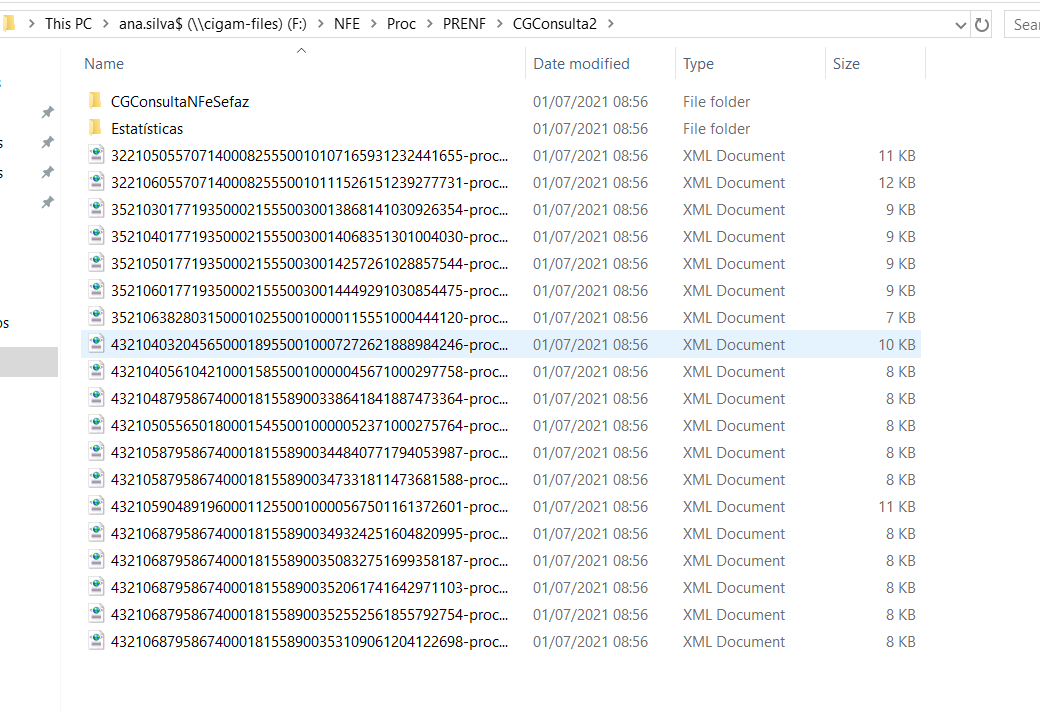1040x713 pixels.
Task: Click XML icon of file 43210687958674000181558900352552561855792754
Action: pos(96,614)
